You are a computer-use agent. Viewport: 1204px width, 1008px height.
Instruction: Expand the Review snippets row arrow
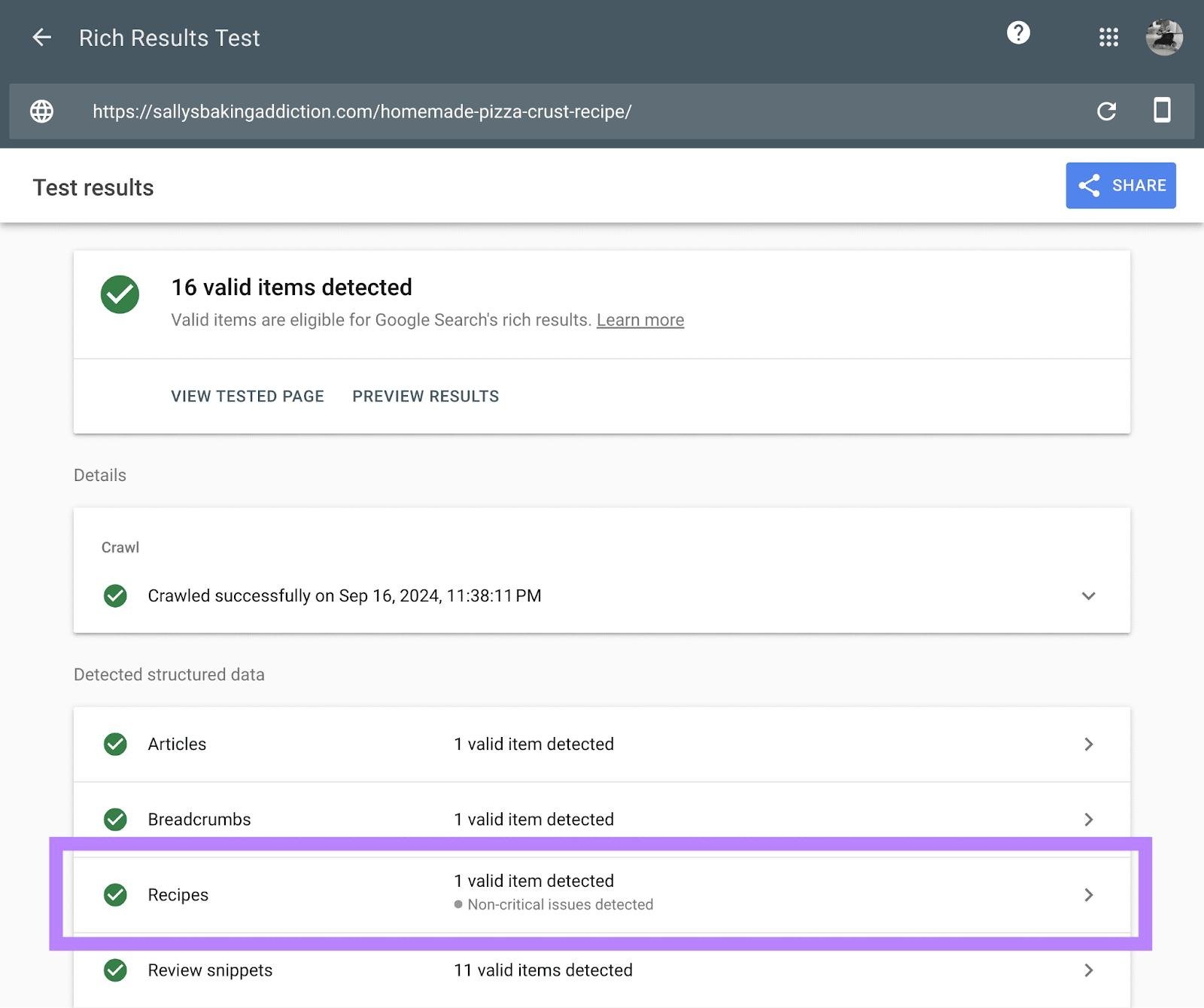coord(1088,970)
